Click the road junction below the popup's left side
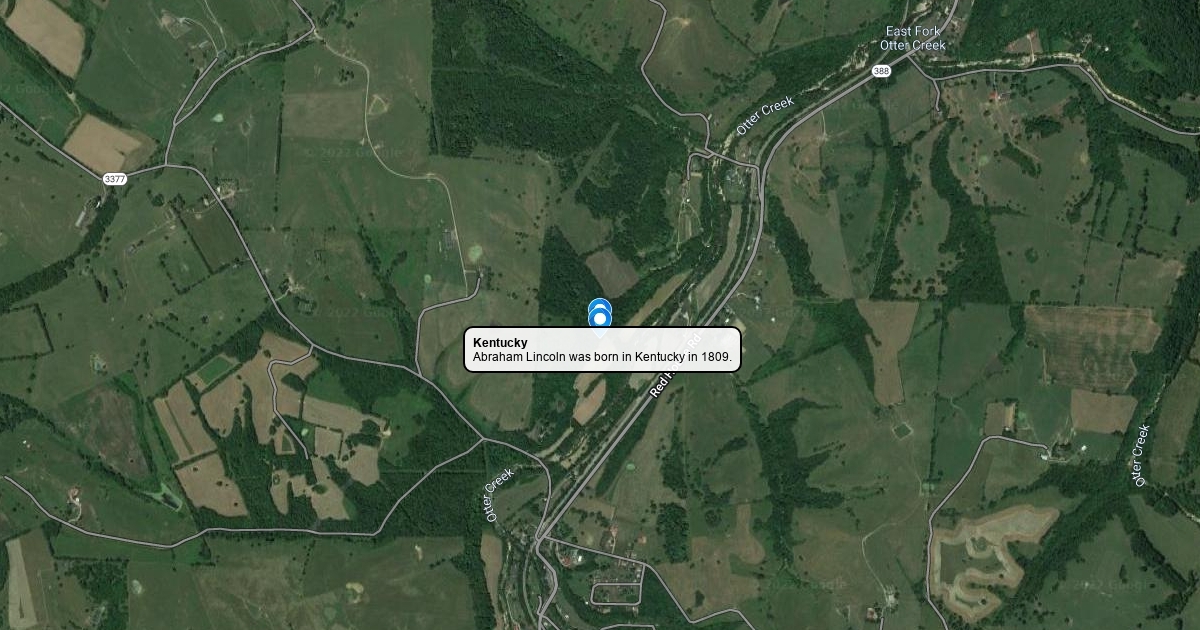1200x630 pixels. coord(484,438)
